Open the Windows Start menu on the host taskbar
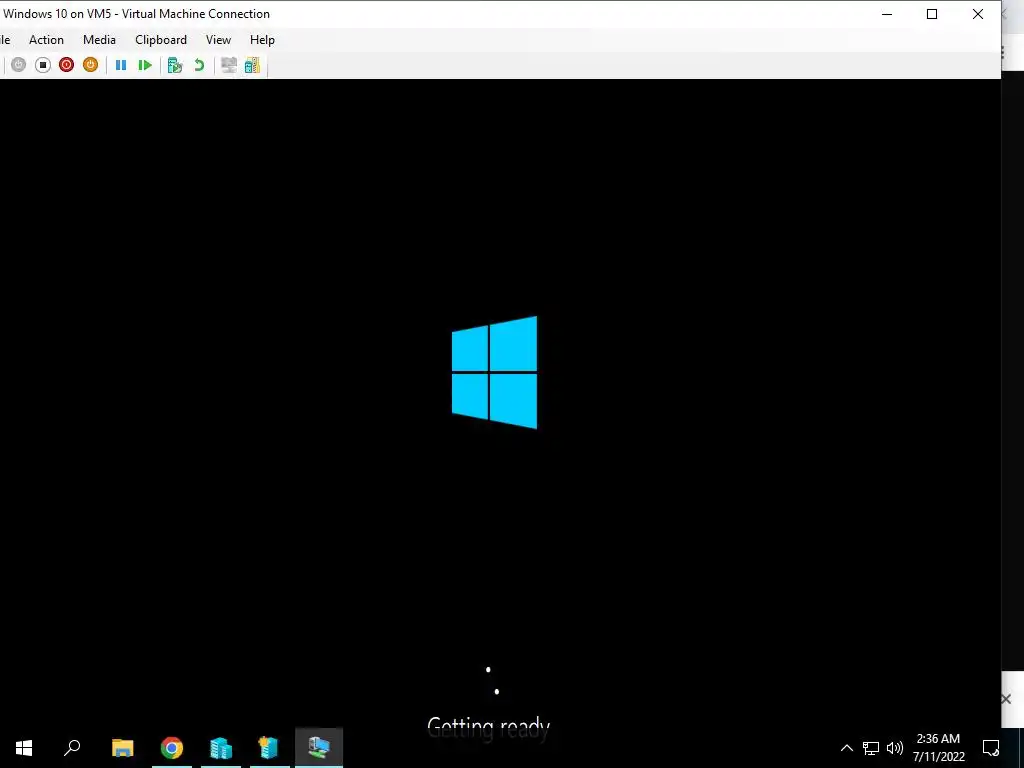This screenshot has width=1024, height=768. [24, 747]
